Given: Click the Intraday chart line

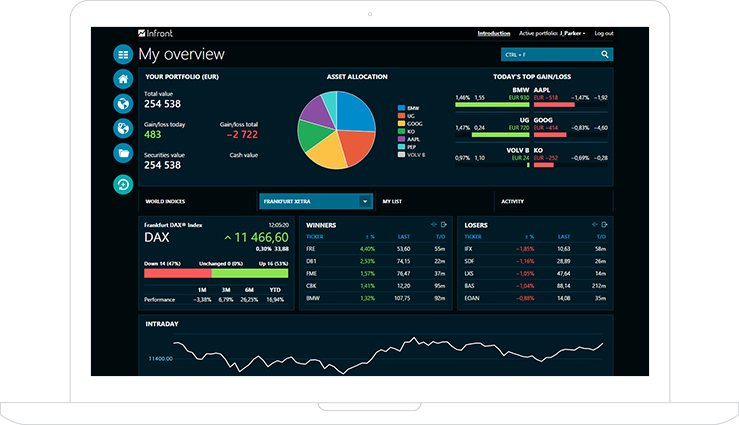Looking at the screenshot, I should pyautogui.click(x=388, y=355).
